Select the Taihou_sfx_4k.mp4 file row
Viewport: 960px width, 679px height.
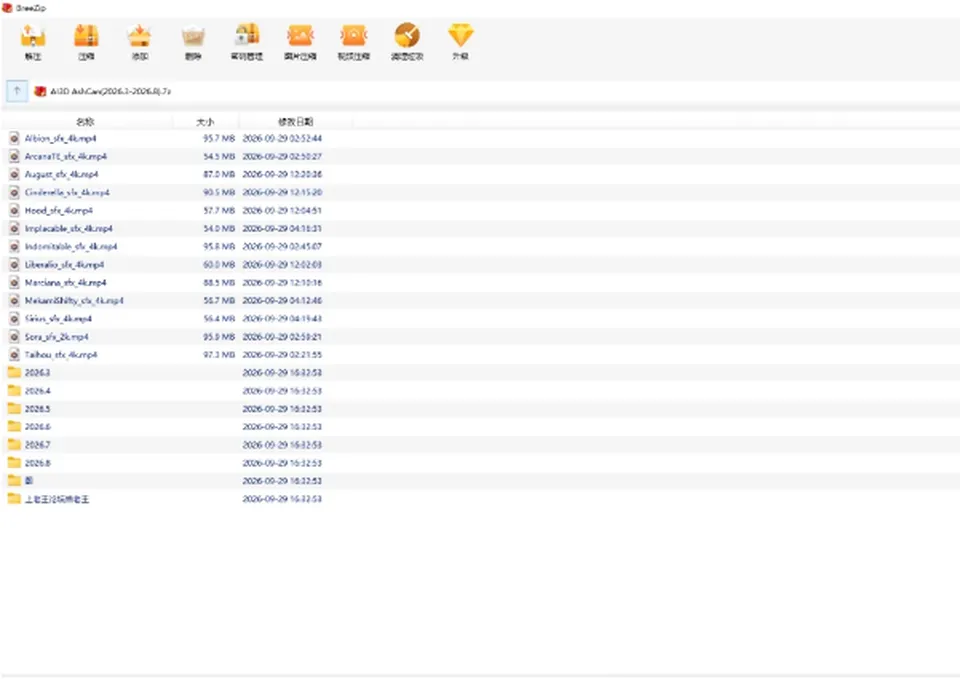pos(165,355)
